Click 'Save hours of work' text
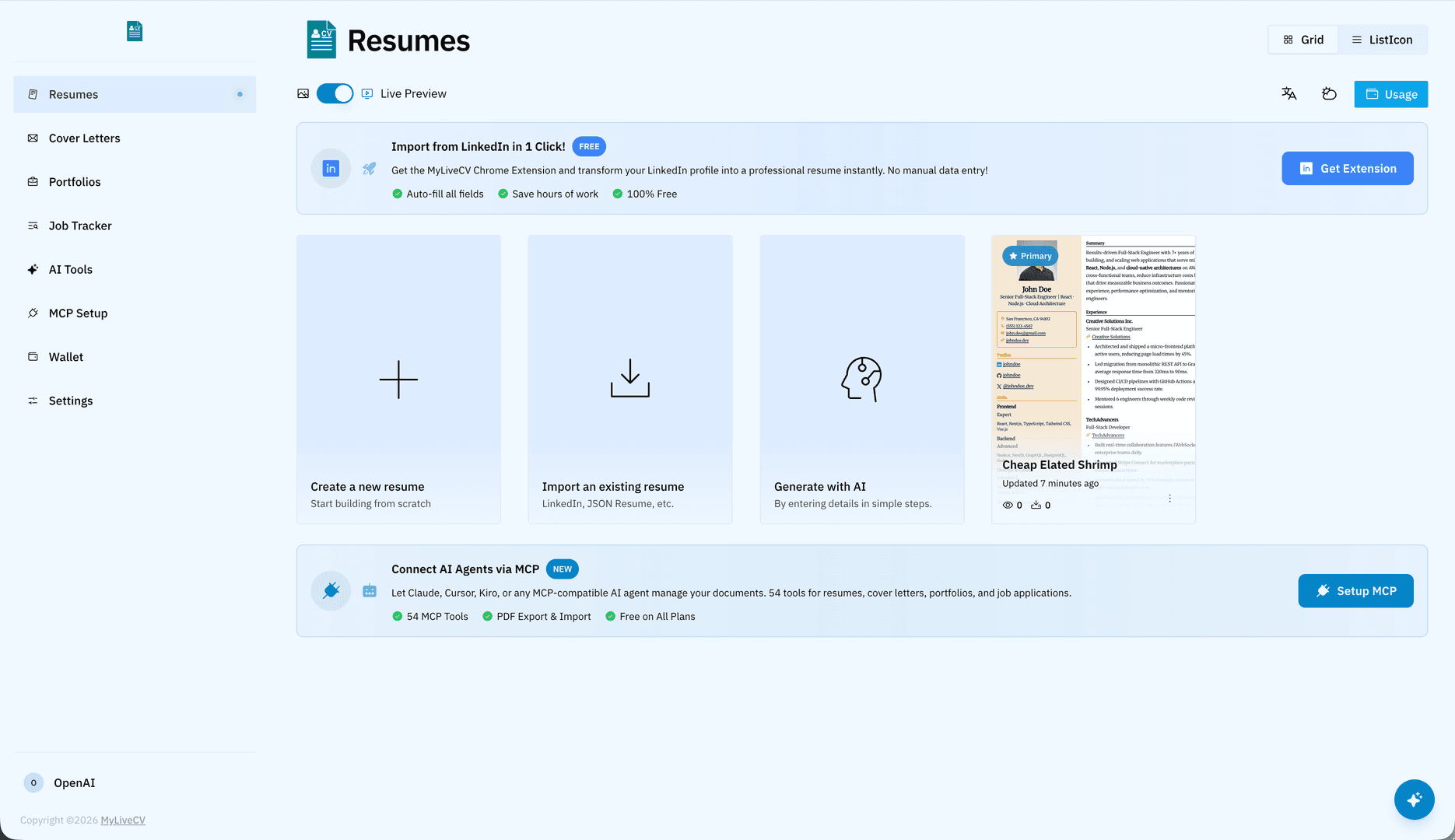Screen dimensions: 1455x840 [x=555, y=194]
